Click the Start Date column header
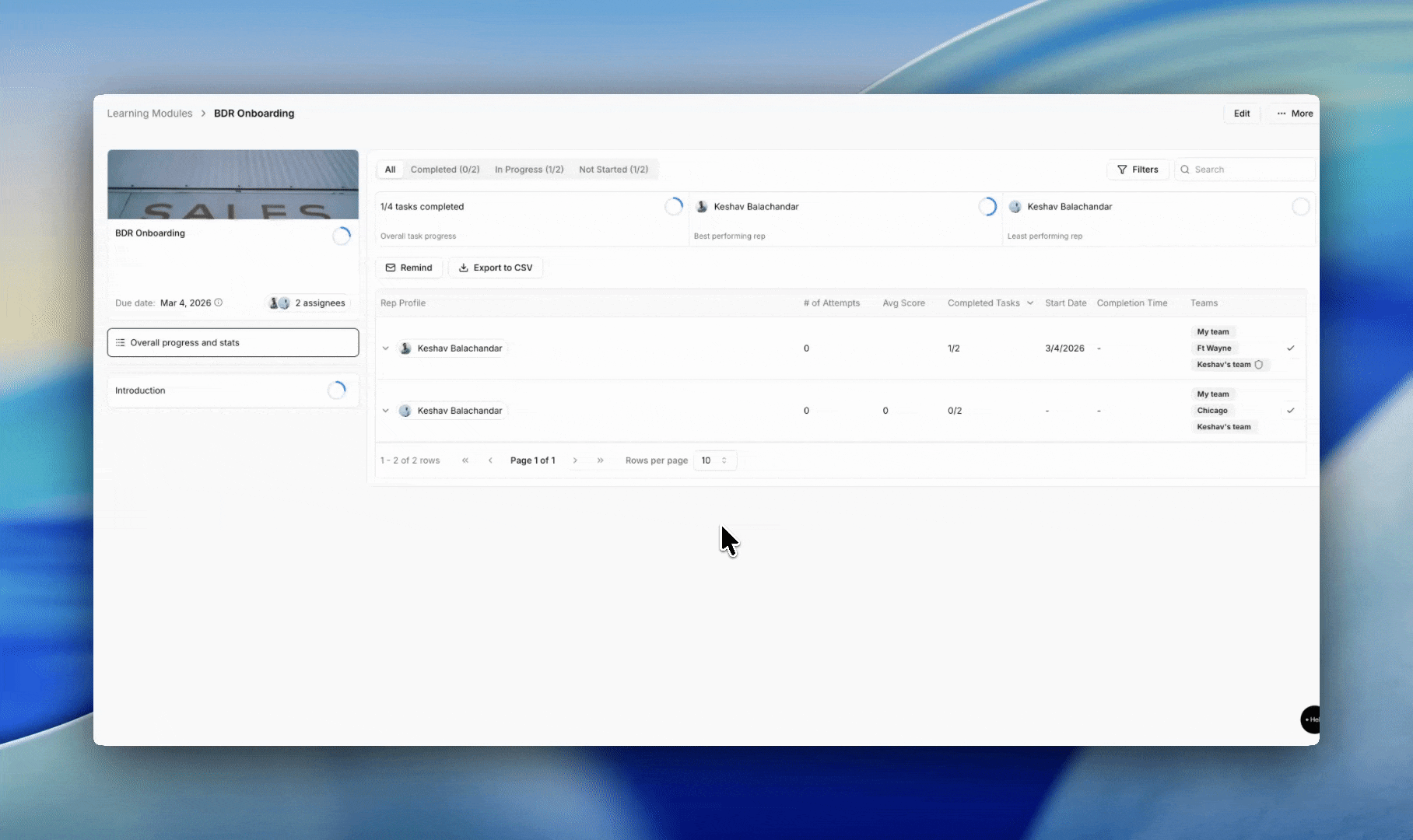The image size is (1413, 840). coord(1066,303)
